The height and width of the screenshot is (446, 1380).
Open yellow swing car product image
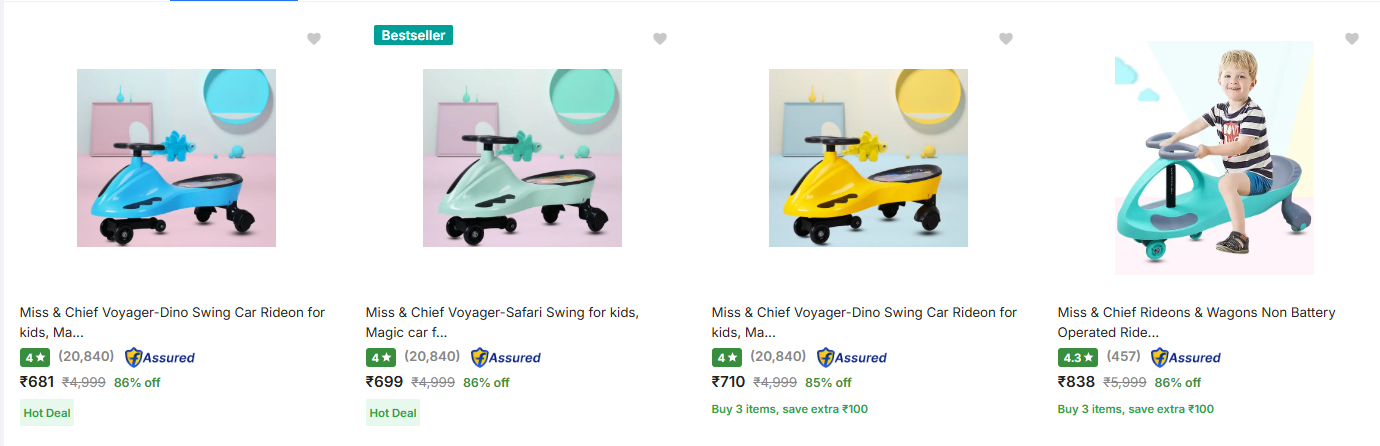coord(868,158)
